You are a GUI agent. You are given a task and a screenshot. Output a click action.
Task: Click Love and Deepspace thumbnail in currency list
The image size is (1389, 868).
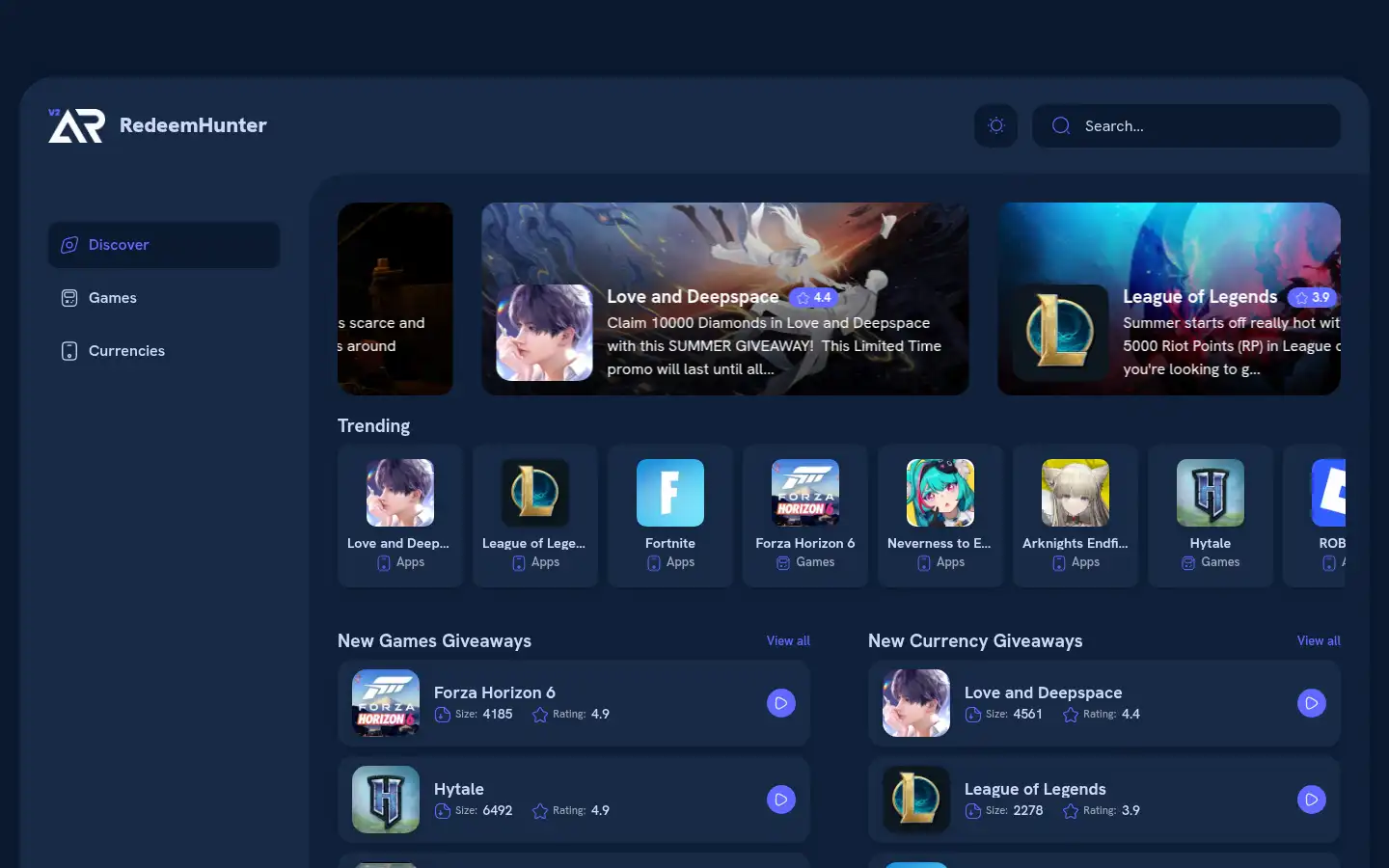[x=916, y=703]
